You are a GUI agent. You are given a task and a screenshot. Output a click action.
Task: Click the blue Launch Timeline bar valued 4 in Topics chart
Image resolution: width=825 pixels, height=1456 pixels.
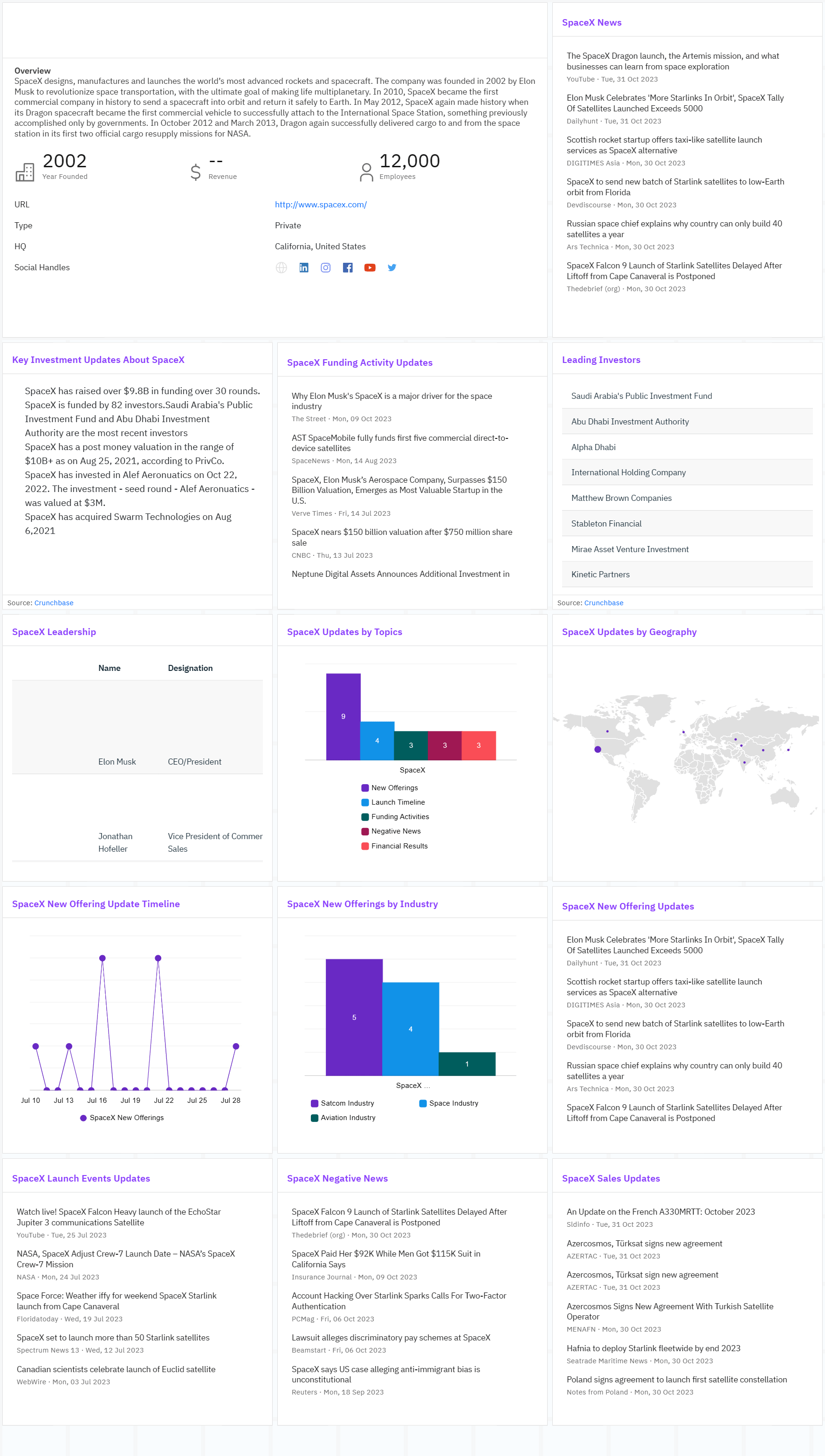pos(378,741)
